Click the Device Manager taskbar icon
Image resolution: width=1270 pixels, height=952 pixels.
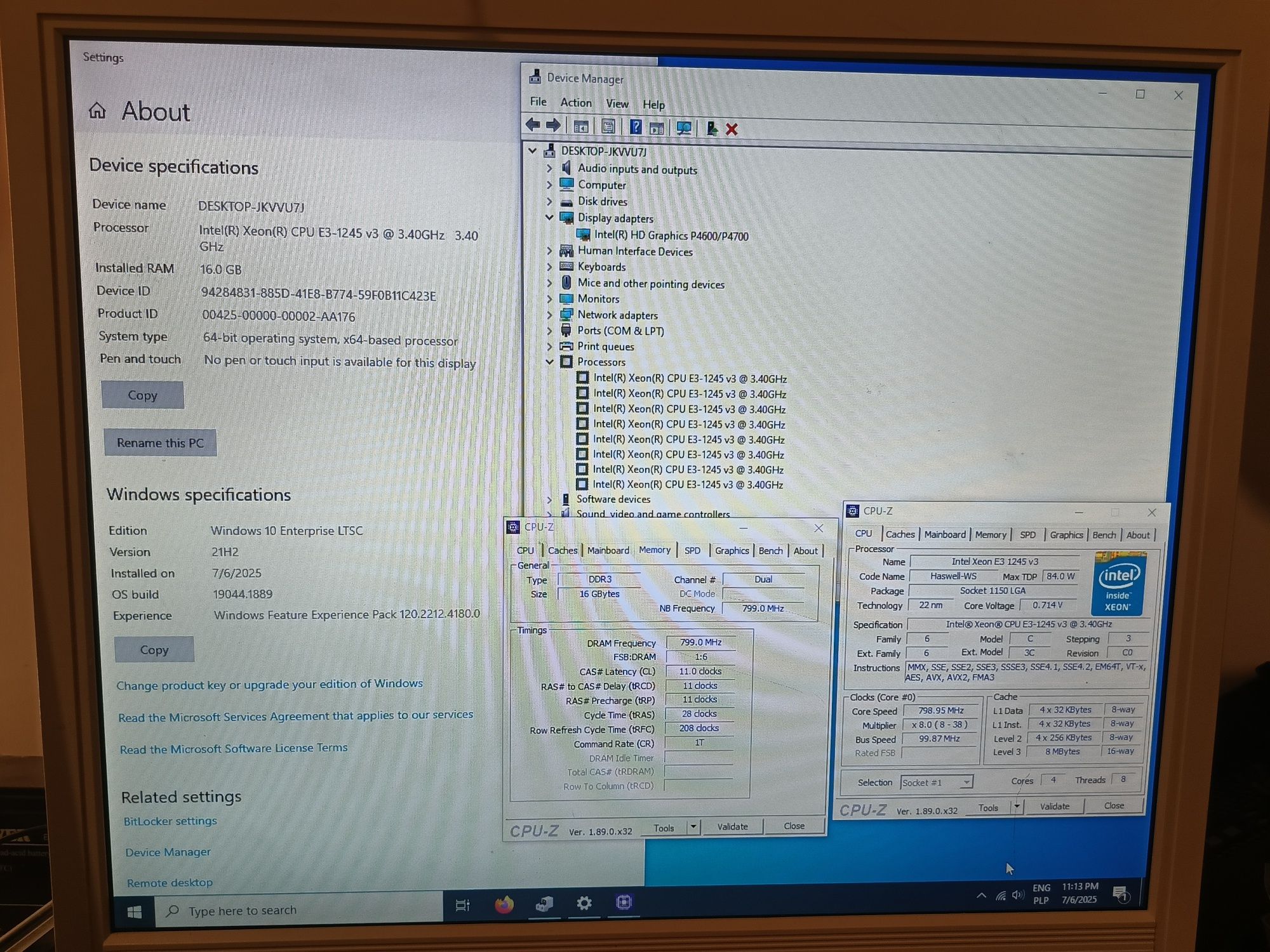click(x=544, y=904)
